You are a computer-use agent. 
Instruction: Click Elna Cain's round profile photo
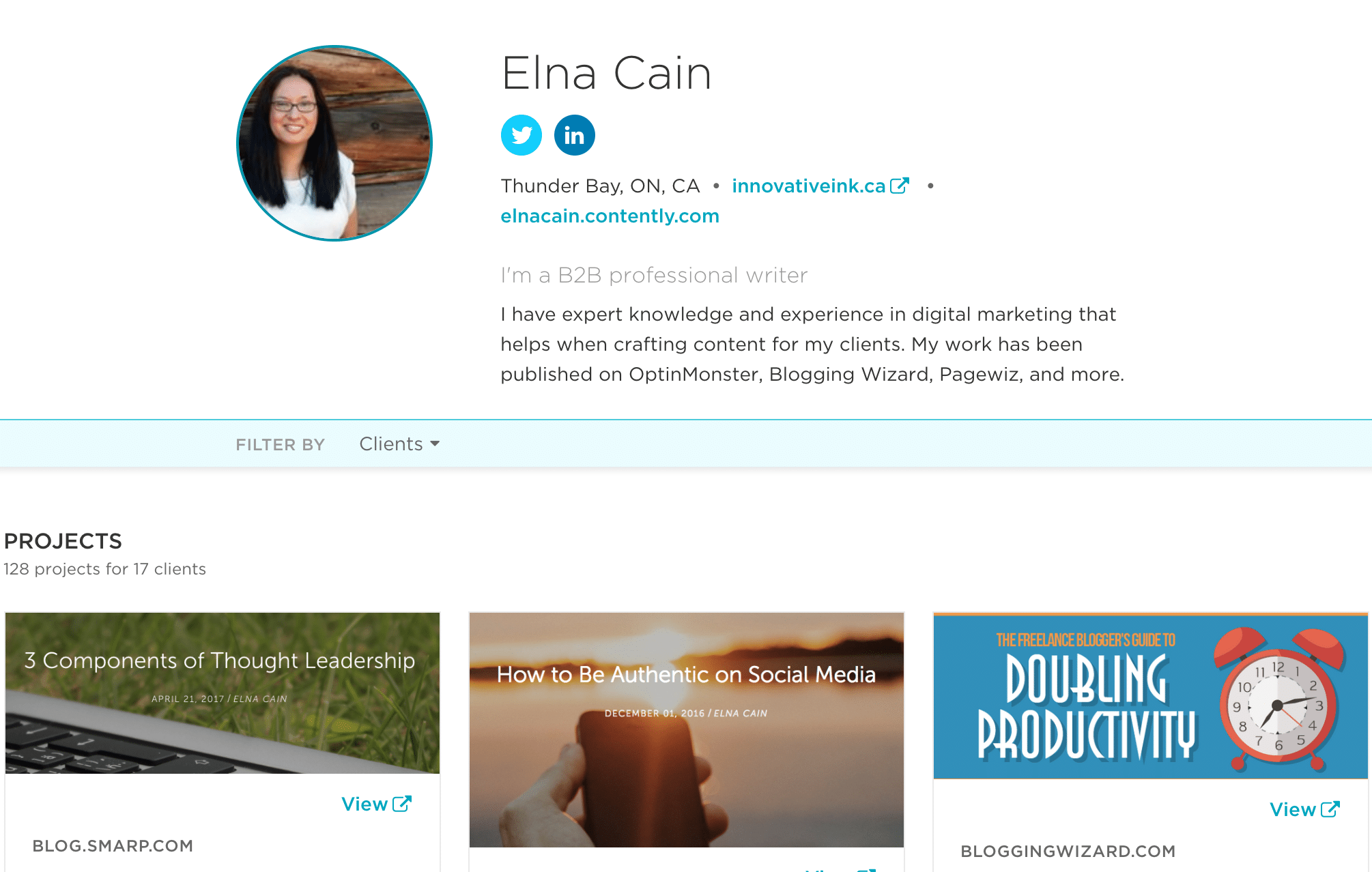point(334,143)
